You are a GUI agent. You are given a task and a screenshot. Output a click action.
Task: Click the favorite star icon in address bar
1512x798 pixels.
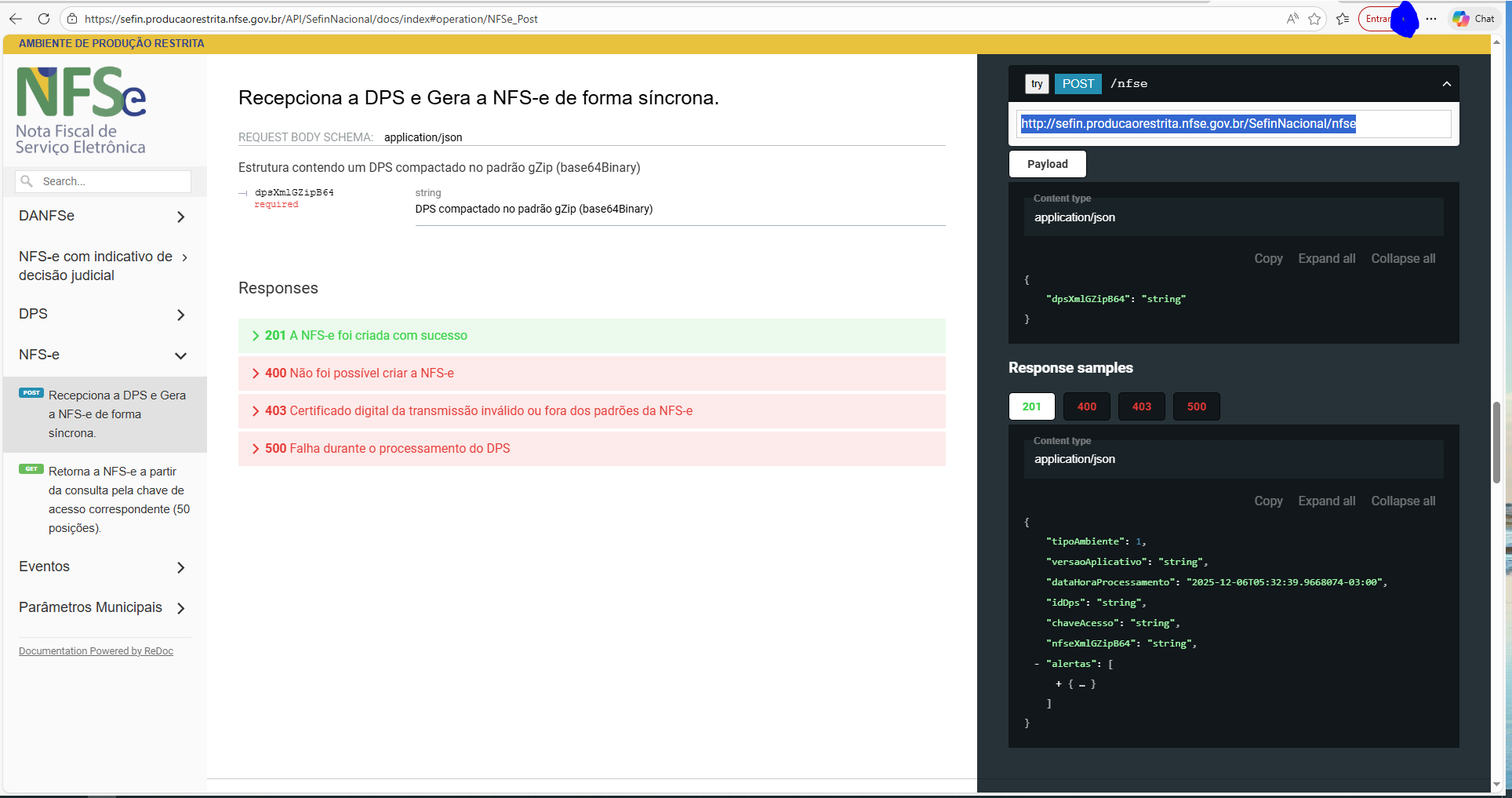1314,19
